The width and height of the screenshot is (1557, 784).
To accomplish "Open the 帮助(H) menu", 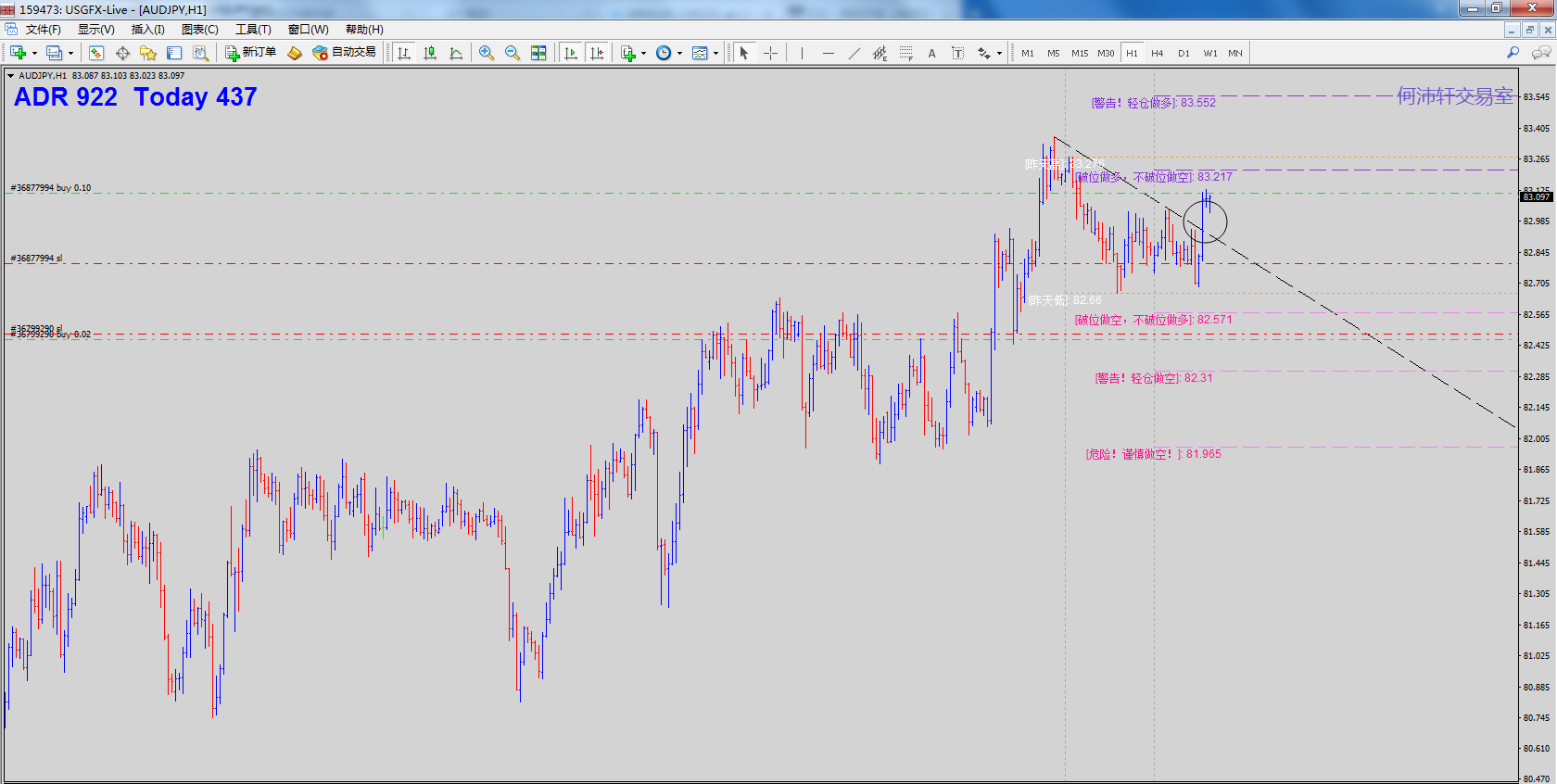I will tap(364, 30).
